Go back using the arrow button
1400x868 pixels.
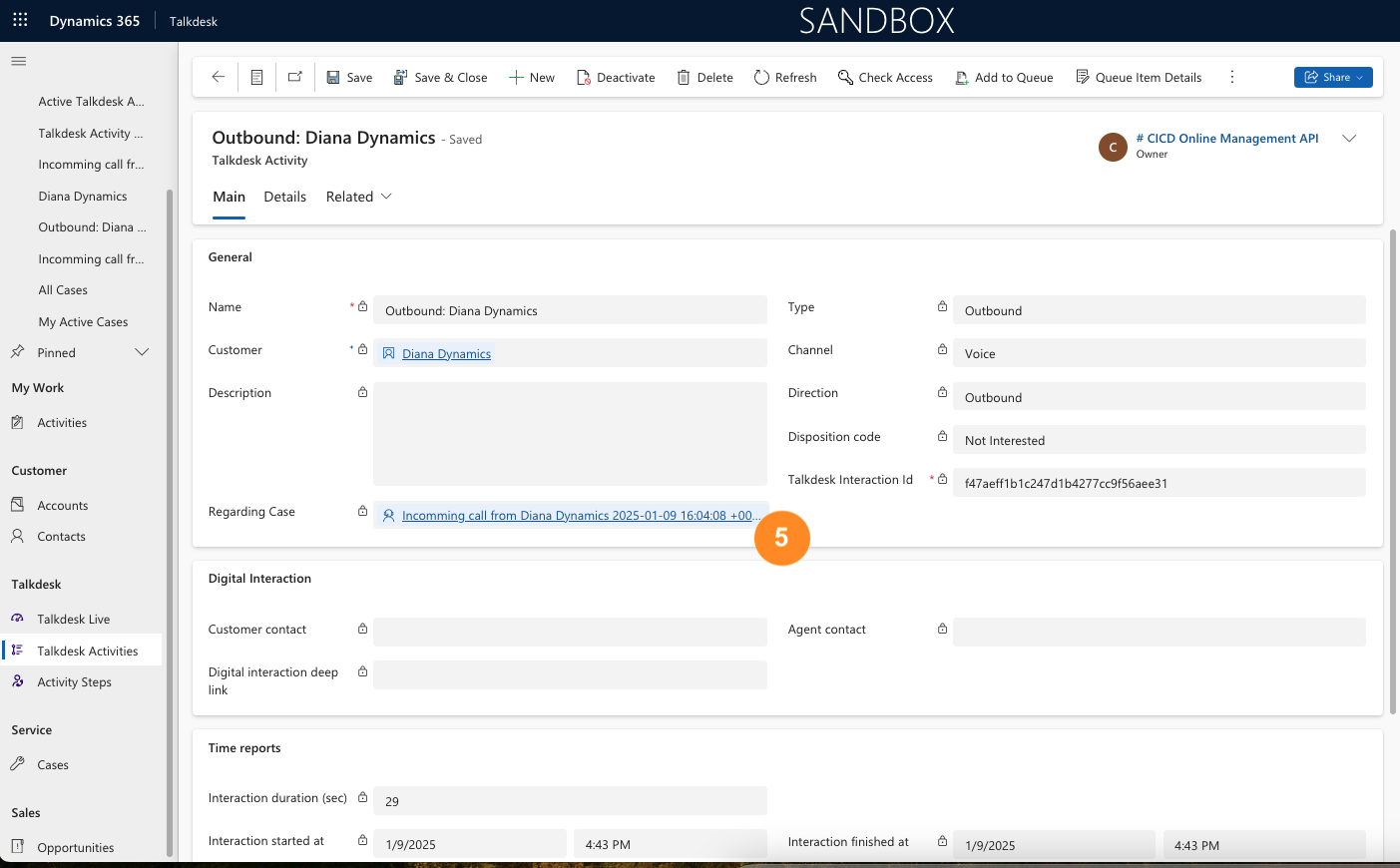coord(218,77)
